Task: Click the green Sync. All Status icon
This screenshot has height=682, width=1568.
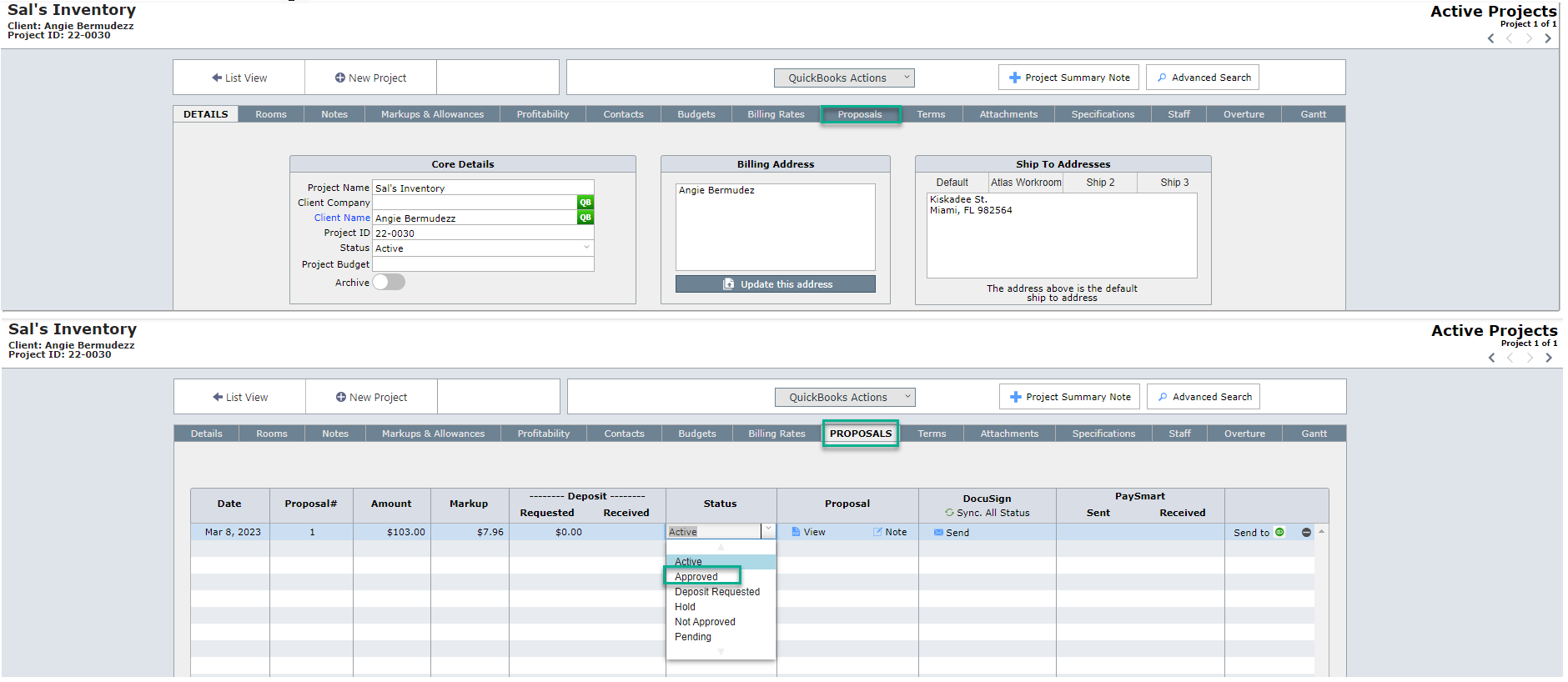Action: 949,513
